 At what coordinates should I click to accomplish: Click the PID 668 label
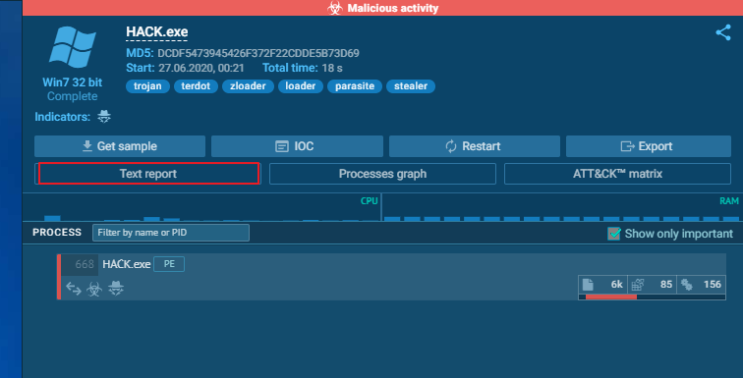point(84,264)
